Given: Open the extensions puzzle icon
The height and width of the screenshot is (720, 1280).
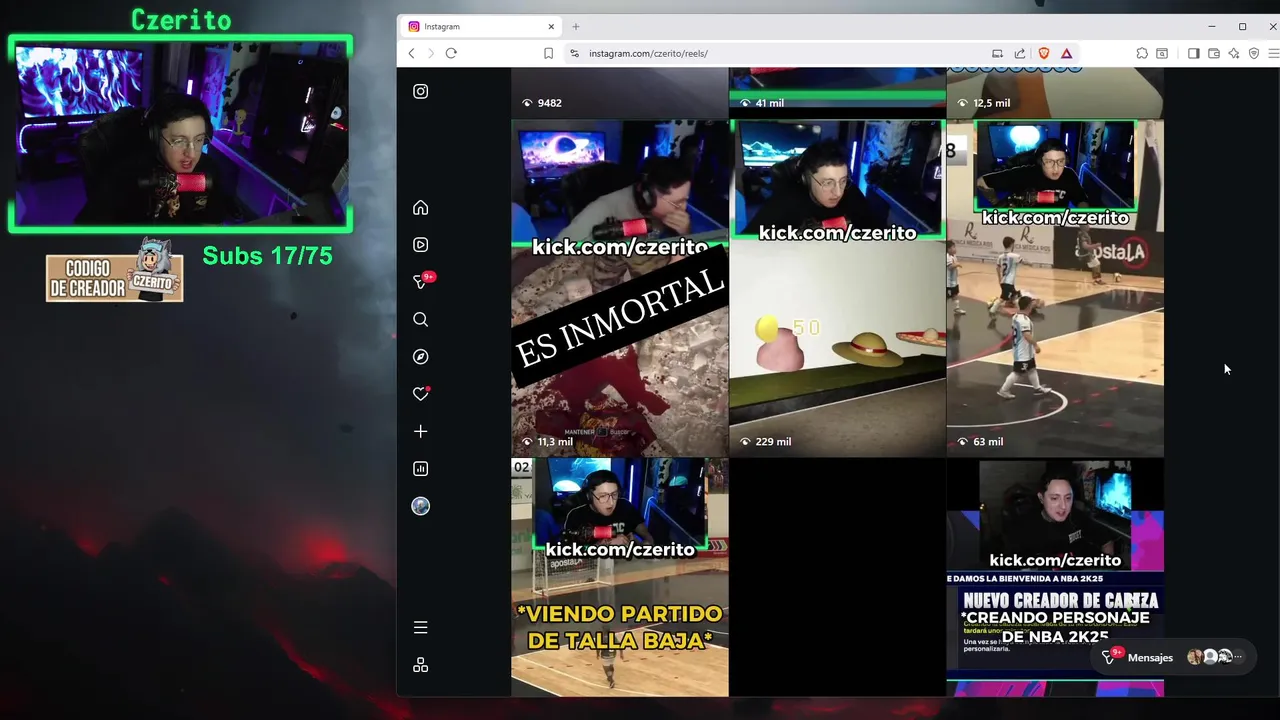Looking at the screenshot, I should click(1142, 53).
